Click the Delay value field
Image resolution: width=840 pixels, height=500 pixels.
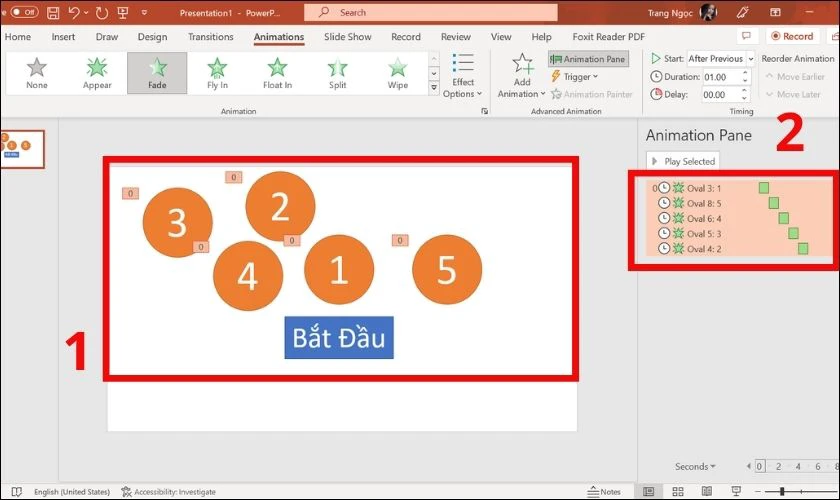pos(720,95)
